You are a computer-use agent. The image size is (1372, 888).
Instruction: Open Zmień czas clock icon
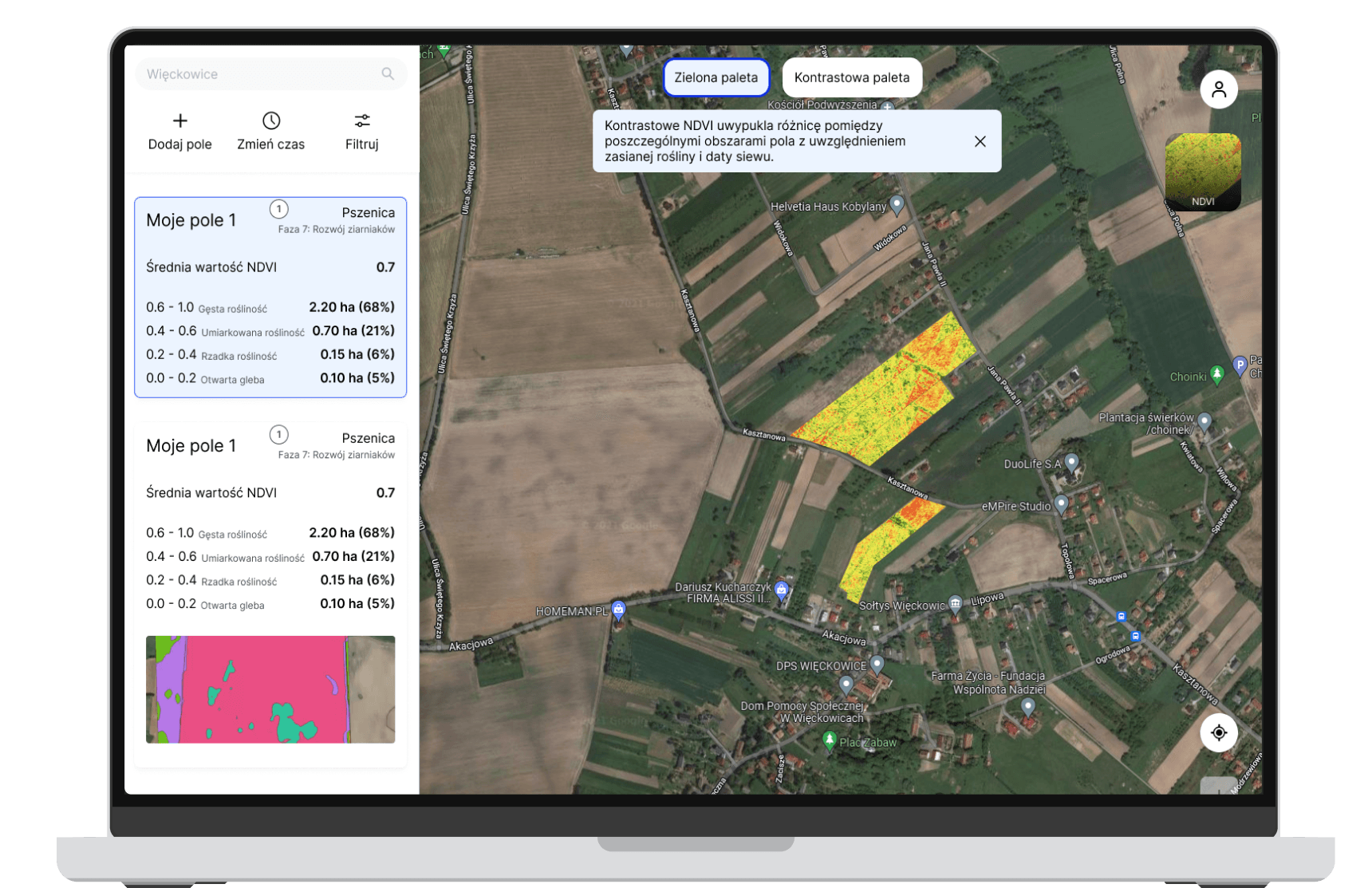point(271,120)
